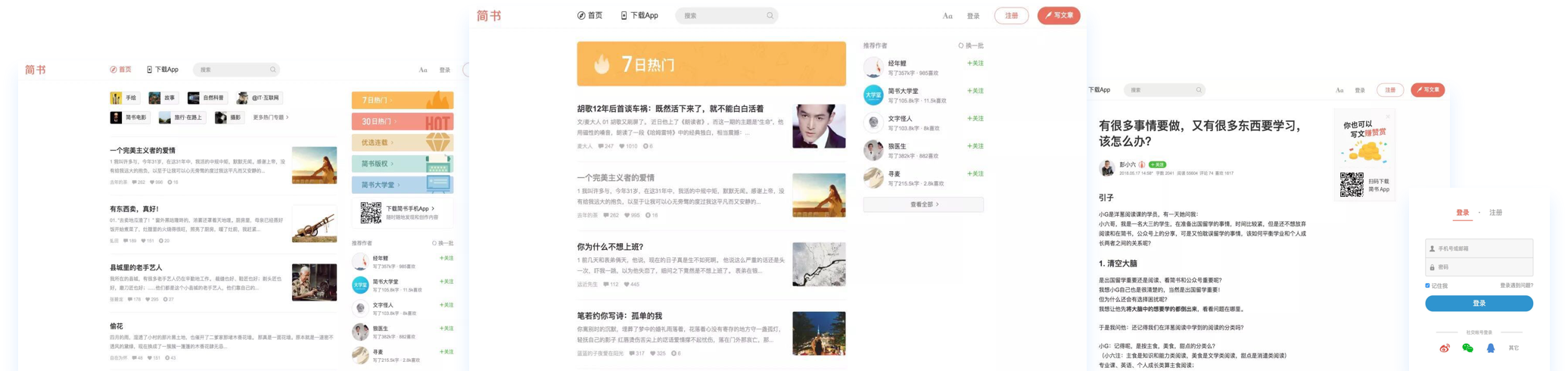The height and width of the screenshot is (371, 1568).
Task: Click the WeChat login icon
Action: point(1467,348)
